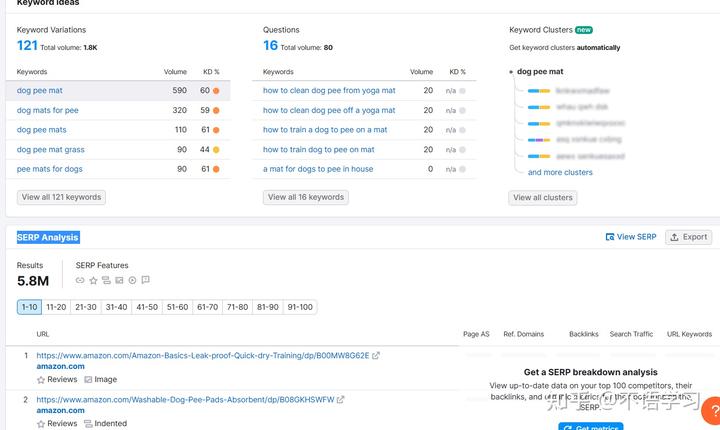
Task: Open 'how to train dog to pee on mat'
Action: point(318,149)
